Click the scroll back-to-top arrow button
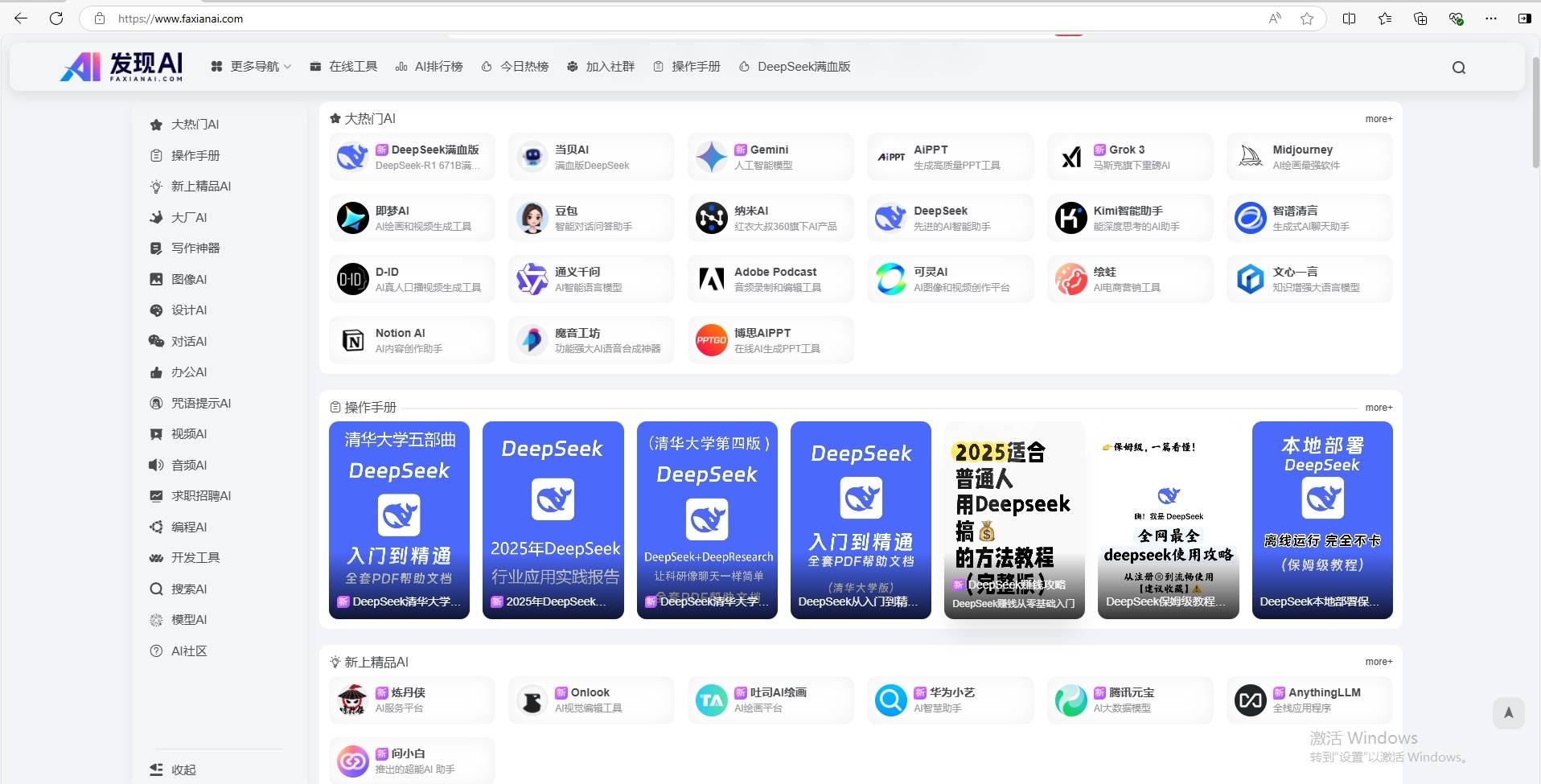 pyautogui.click(x=1508, y=712)
